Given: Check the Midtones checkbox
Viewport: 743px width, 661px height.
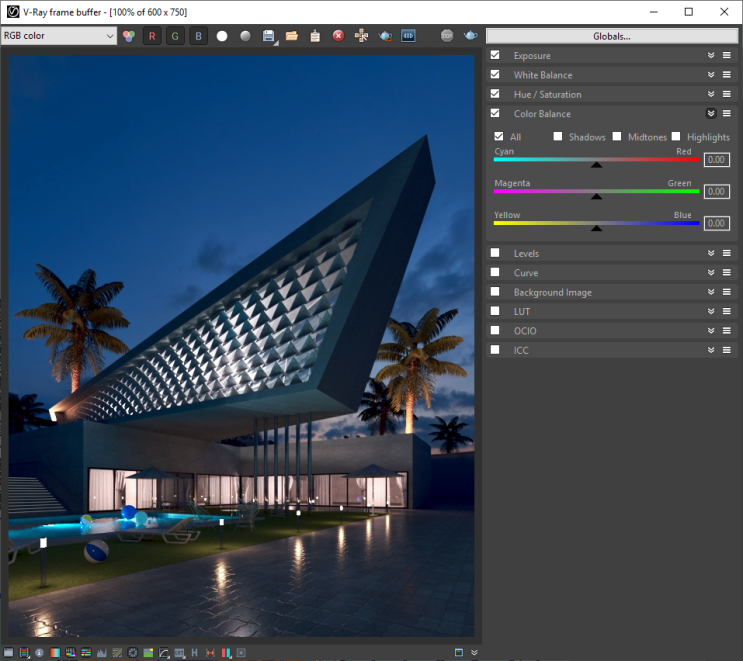Looking at the screenshot, I should (617, 136).
